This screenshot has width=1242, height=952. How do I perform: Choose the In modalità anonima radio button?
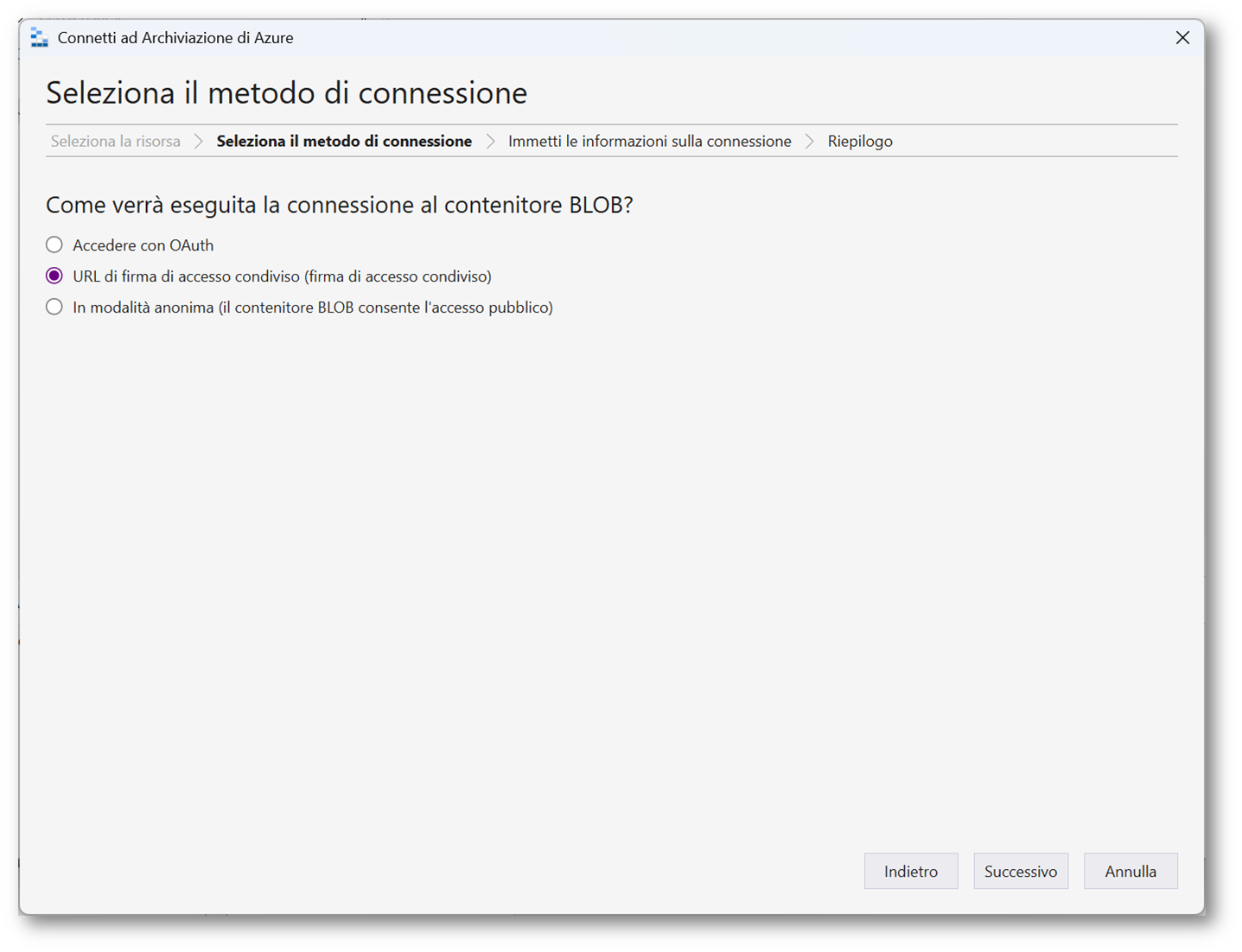(54, 308)
